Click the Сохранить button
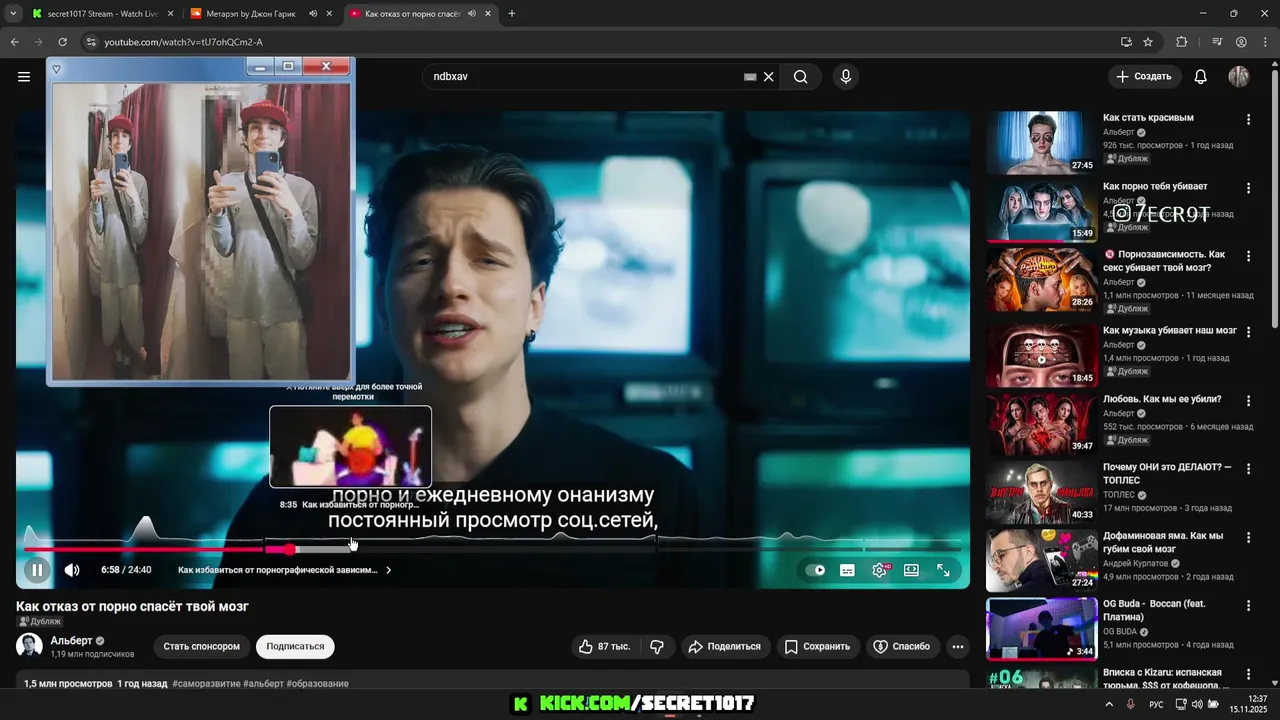The width and height of the screenshot is (1280, 720). (817, 647)
